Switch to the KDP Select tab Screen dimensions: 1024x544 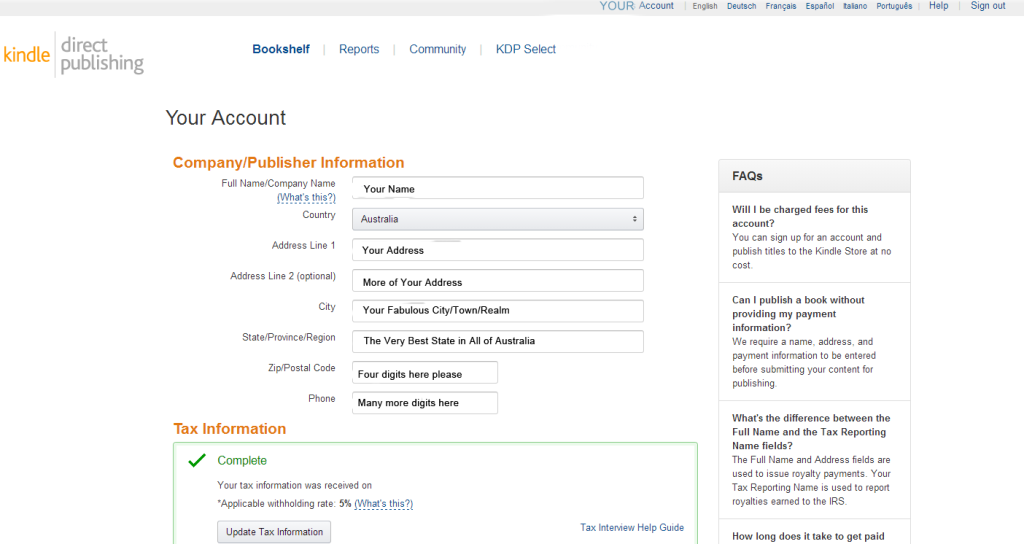tap(525, 49)
